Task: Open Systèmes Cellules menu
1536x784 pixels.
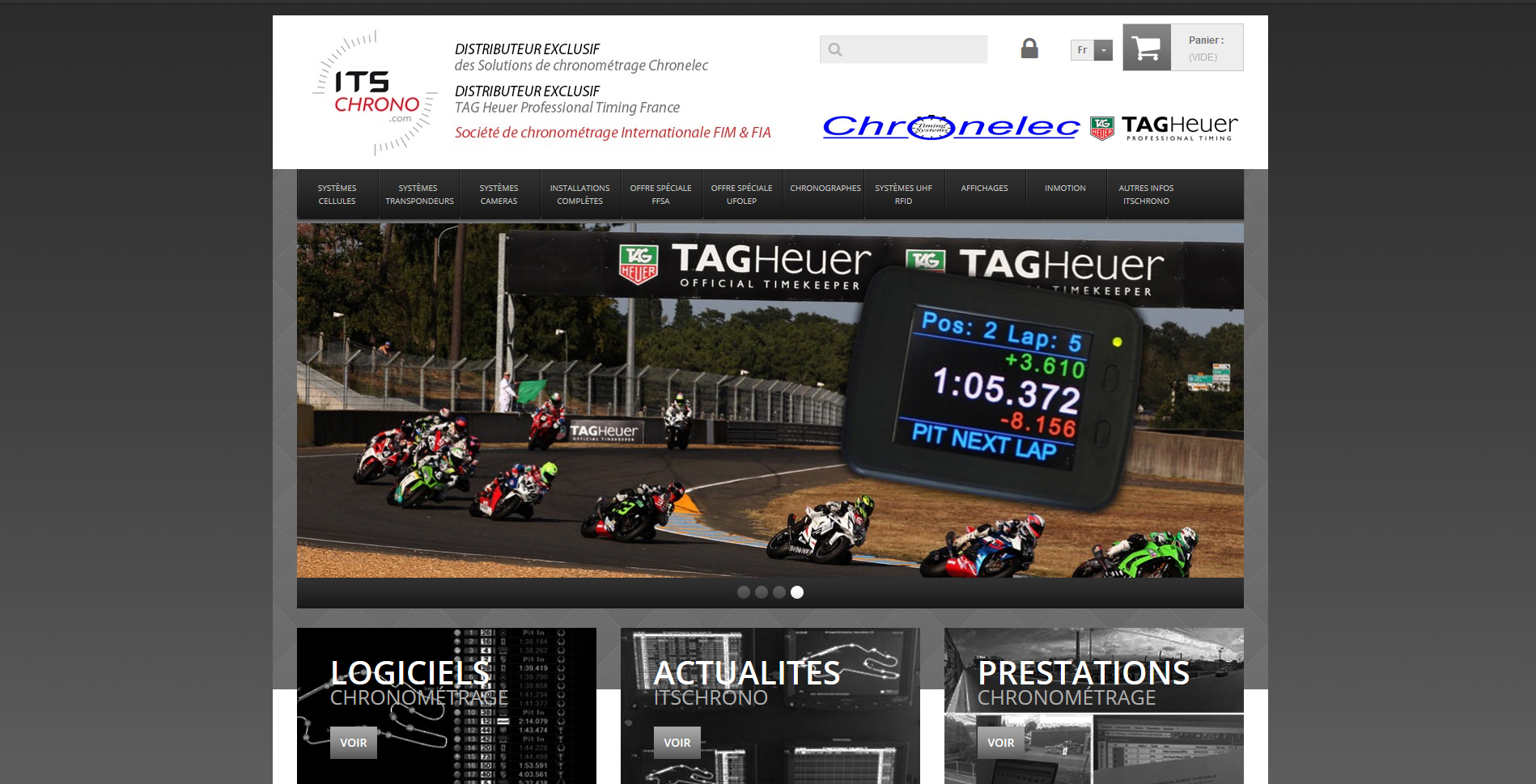Action: tap(337, 194)
